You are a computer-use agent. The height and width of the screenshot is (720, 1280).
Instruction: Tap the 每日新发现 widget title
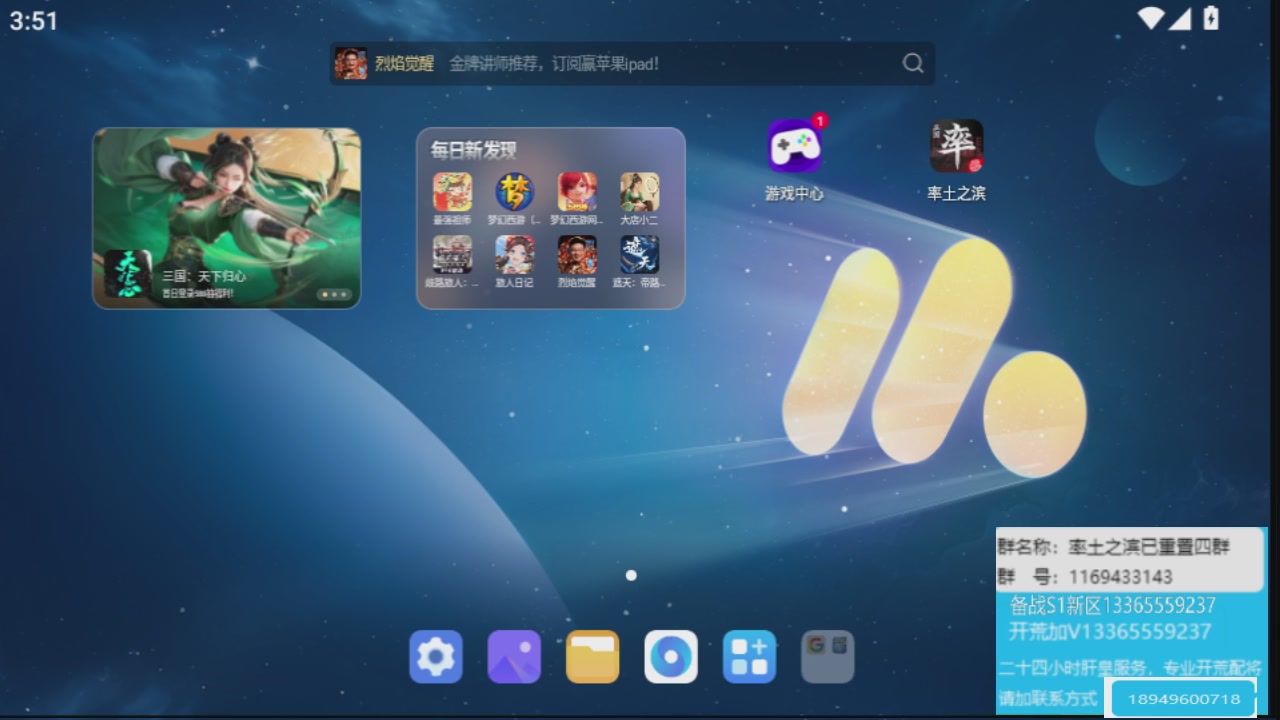473,151
